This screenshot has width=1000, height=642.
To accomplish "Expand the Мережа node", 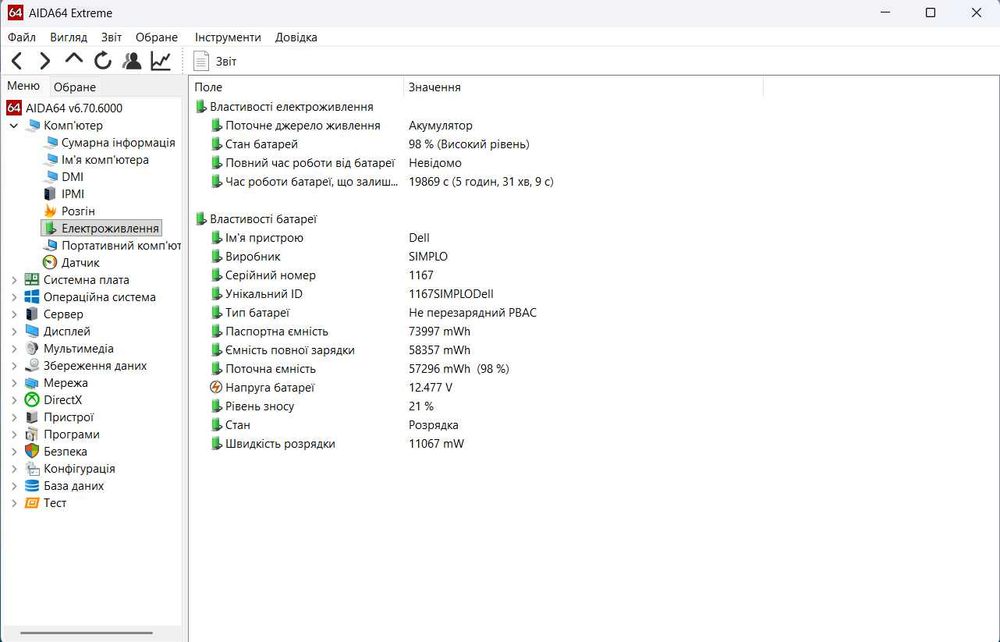I will tap(14, 383).
